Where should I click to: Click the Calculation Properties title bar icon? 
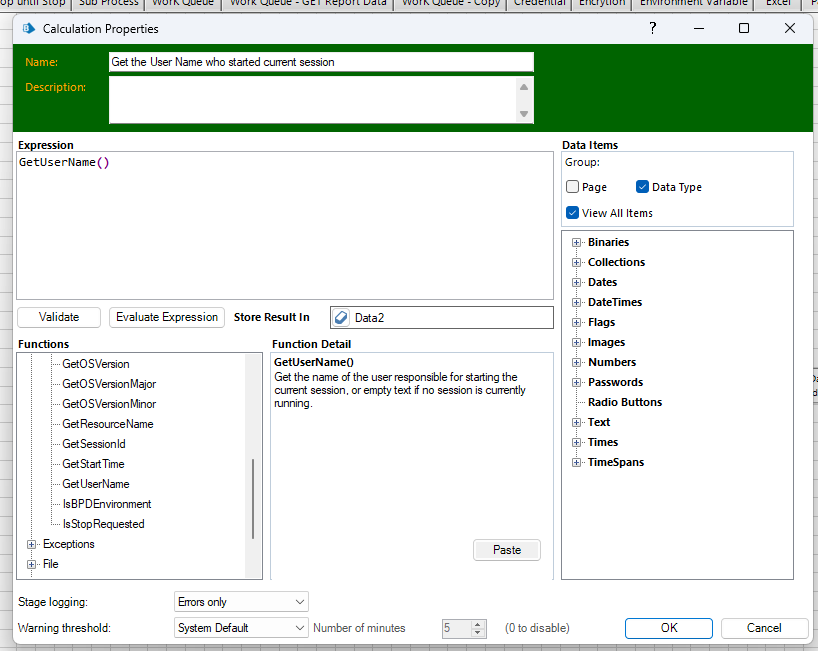tap(28, 28)
